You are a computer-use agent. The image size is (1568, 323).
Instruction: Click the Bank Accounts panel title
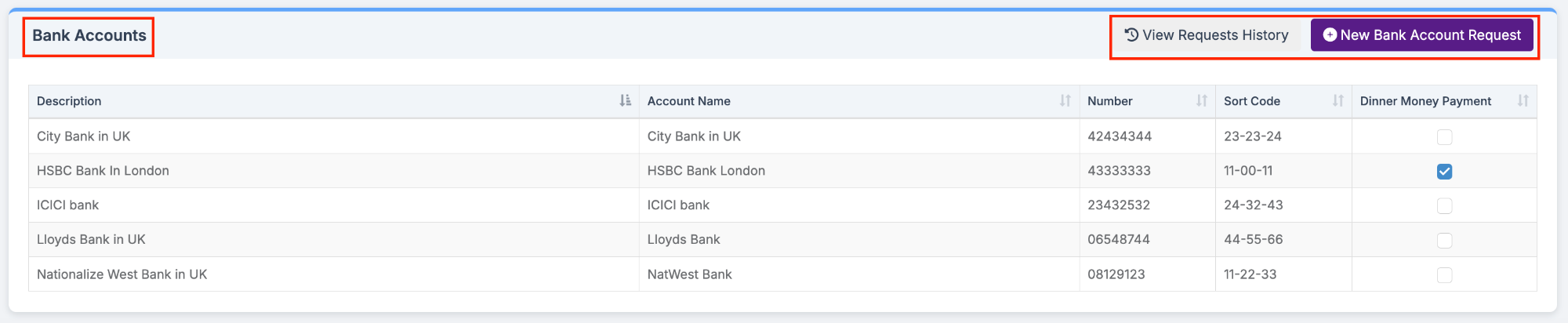point(89,35)
